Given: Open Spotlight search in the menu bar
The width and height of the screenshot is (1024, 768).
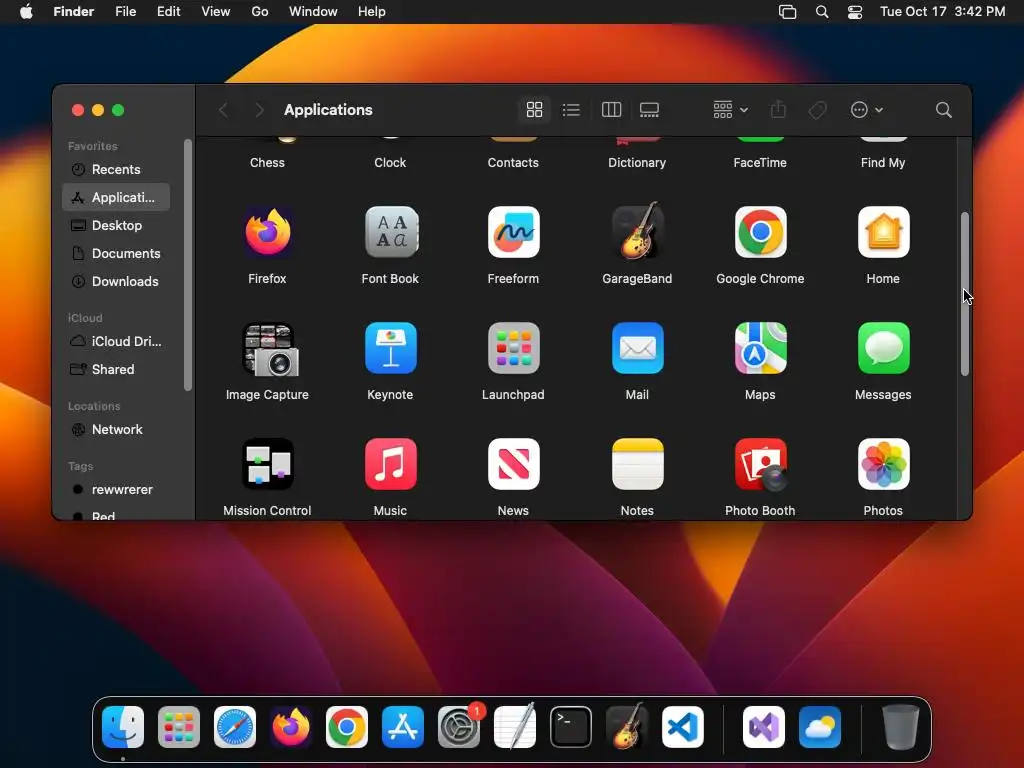Looking at the screenshot, I should [822, 12].
